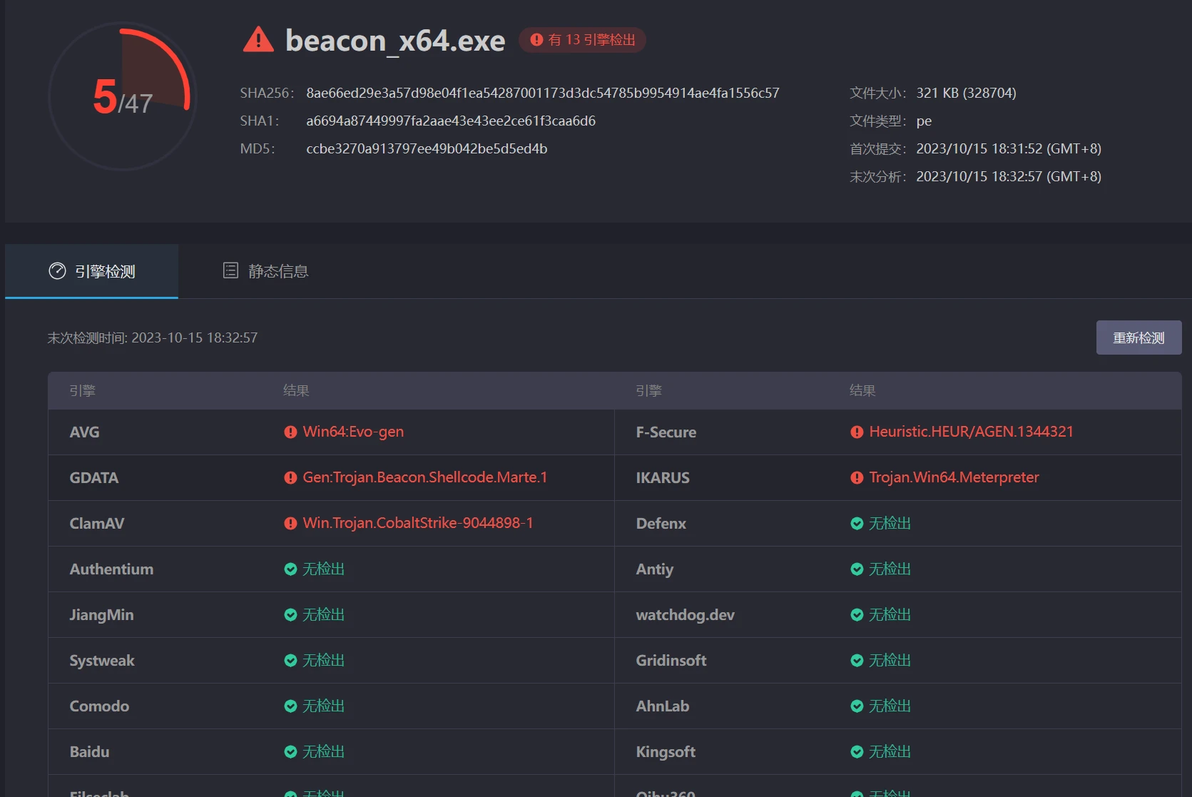The height and width of the screenshot is (797, 1192).
Task: Click the F-Secure red alert icon
Action: pyautogui.click(x=857, y=432)
